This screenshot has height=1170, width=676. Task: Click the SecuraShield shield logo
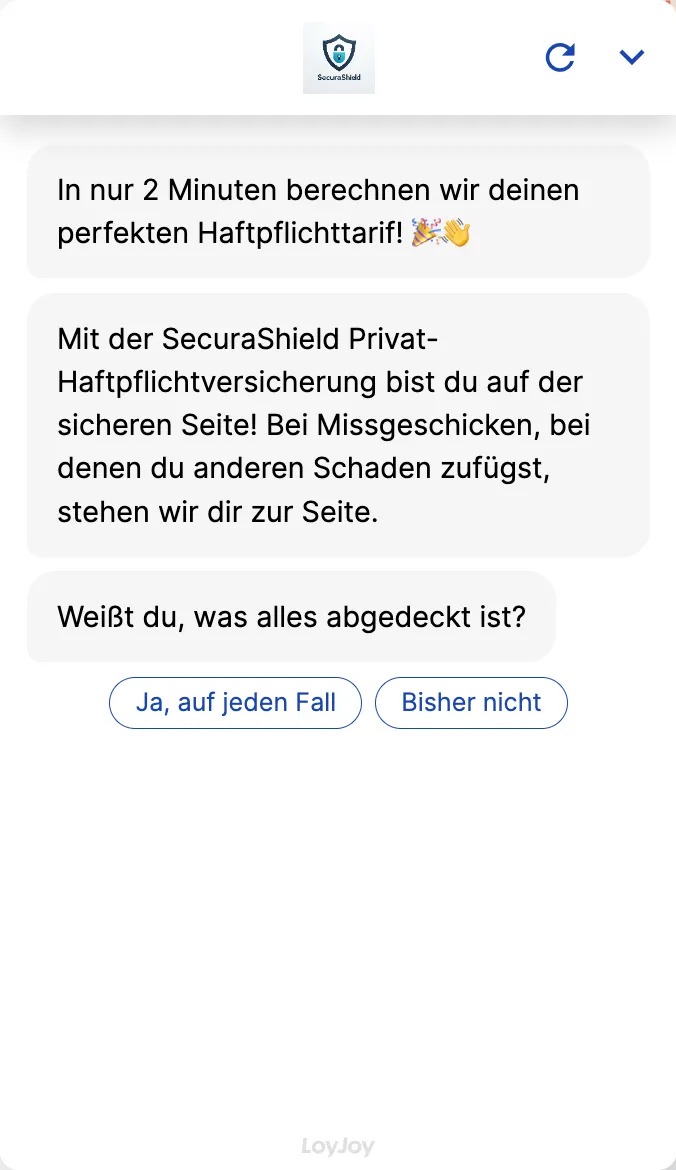[339, 50]
